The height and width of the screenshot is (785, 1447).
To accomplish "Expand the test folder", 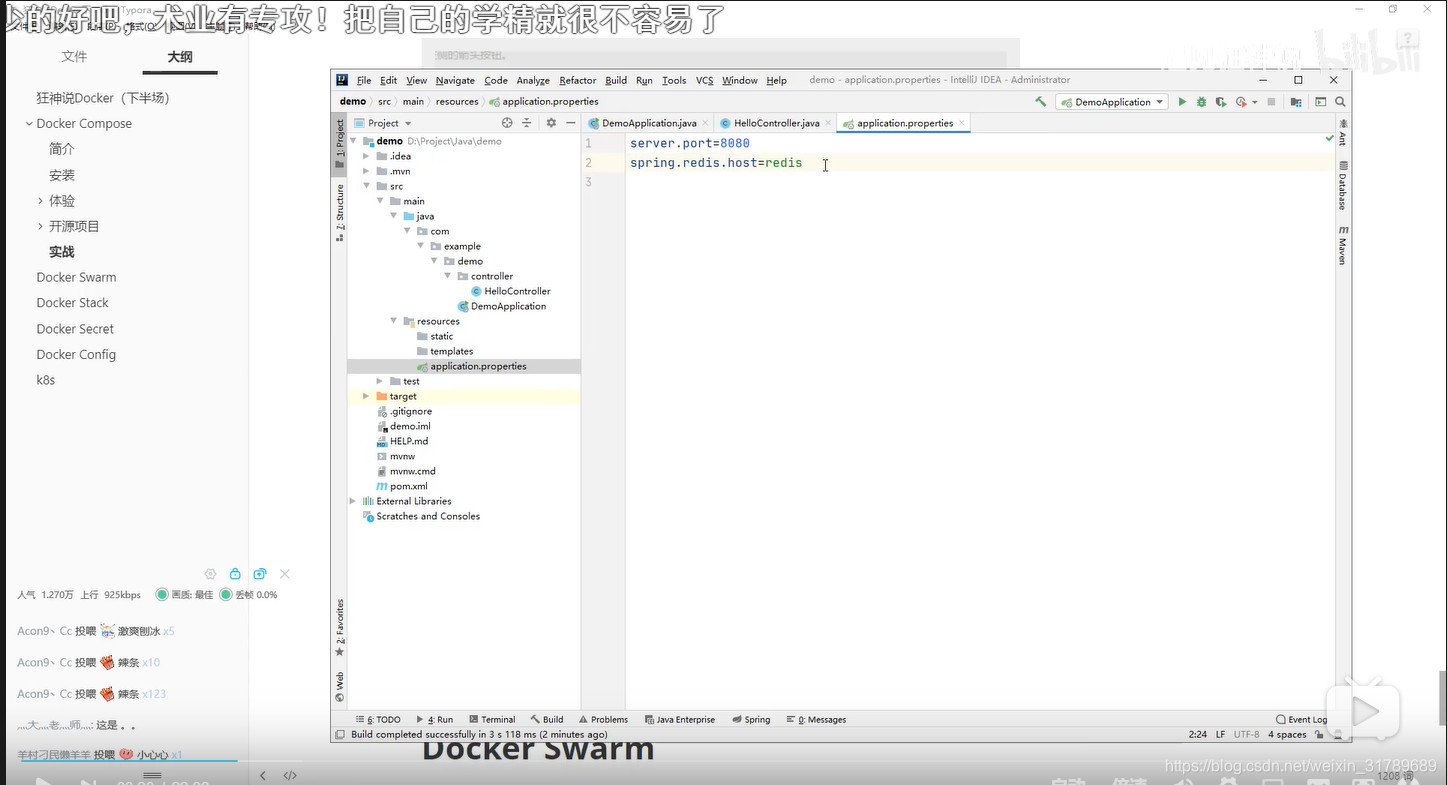I will [x=380, y=381].
